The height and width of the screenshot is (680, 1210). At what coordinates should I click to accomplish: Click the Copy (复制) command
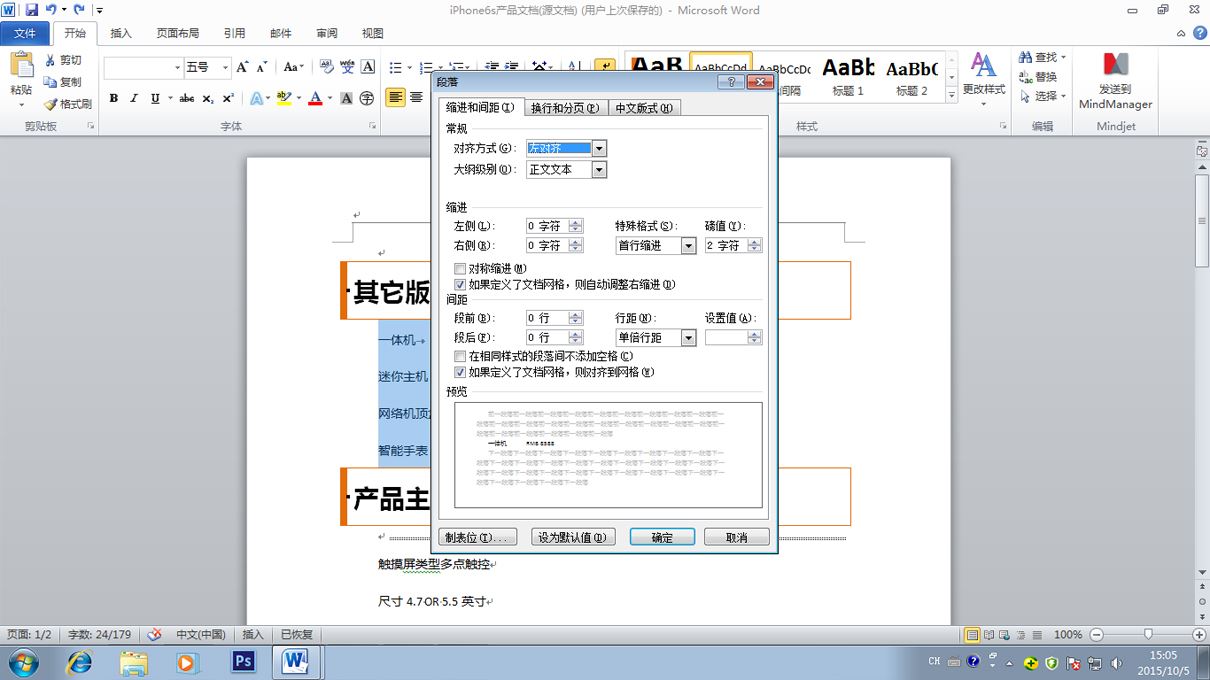tap(63, 82)
